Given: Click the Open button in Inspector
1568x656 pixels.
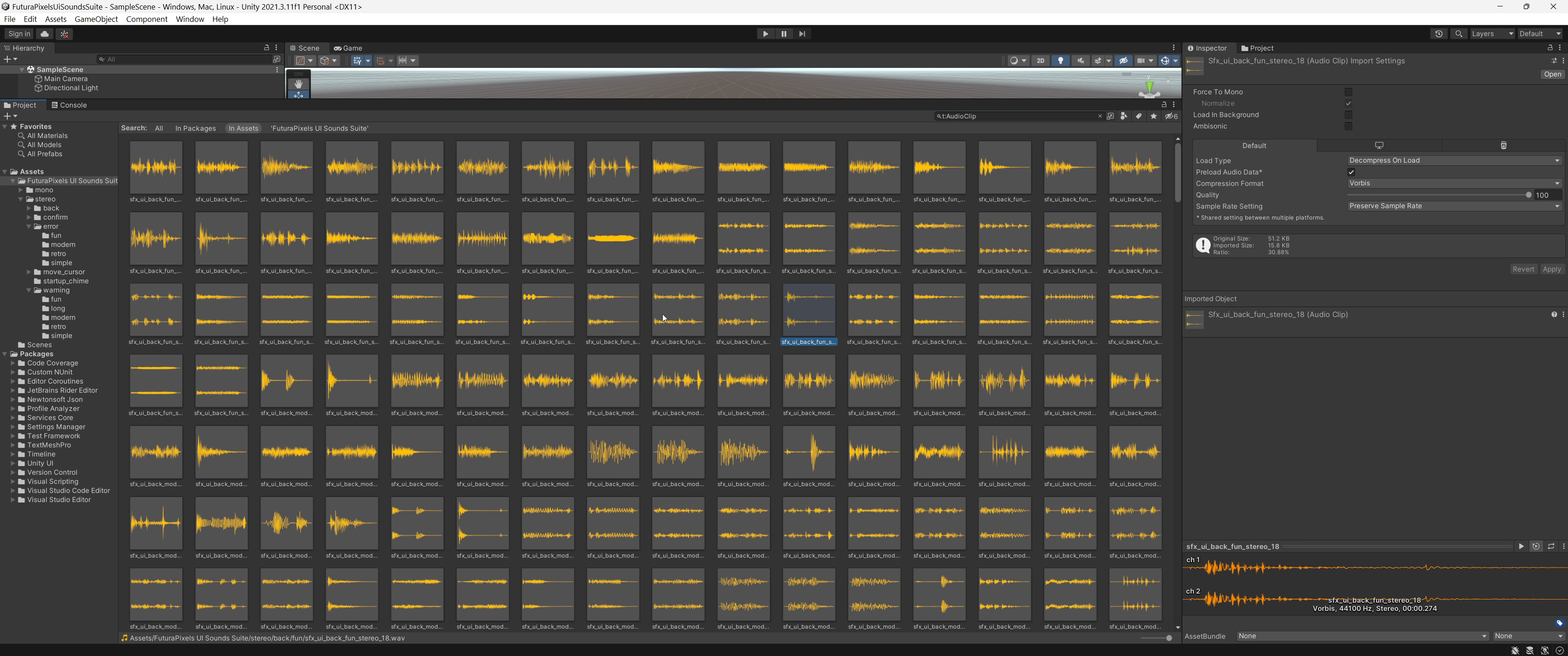Looking at the screenshot, I should click(1552, 74).
